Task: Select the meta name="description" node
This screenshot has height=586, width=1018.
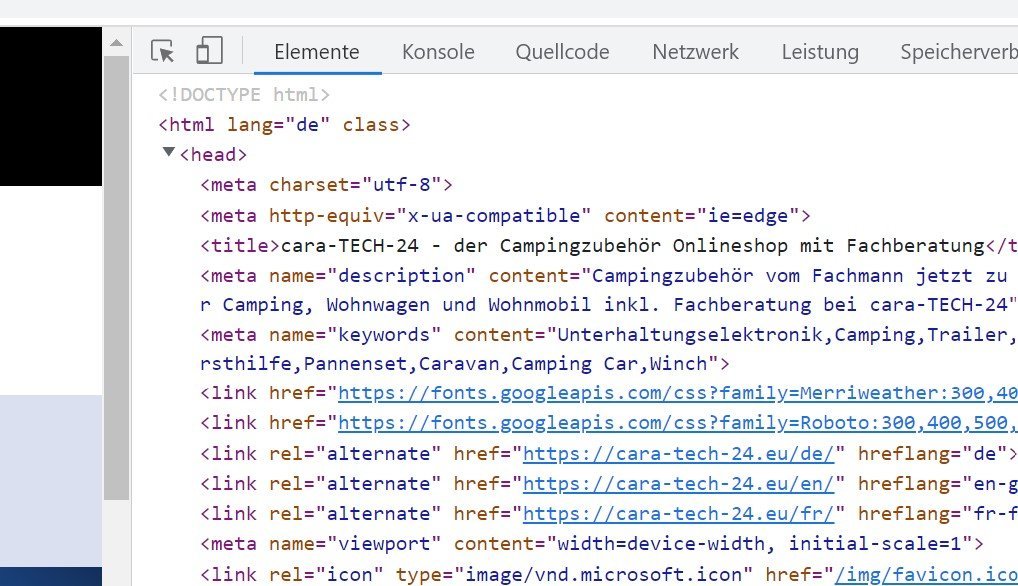Action: (x=609, y=290)
